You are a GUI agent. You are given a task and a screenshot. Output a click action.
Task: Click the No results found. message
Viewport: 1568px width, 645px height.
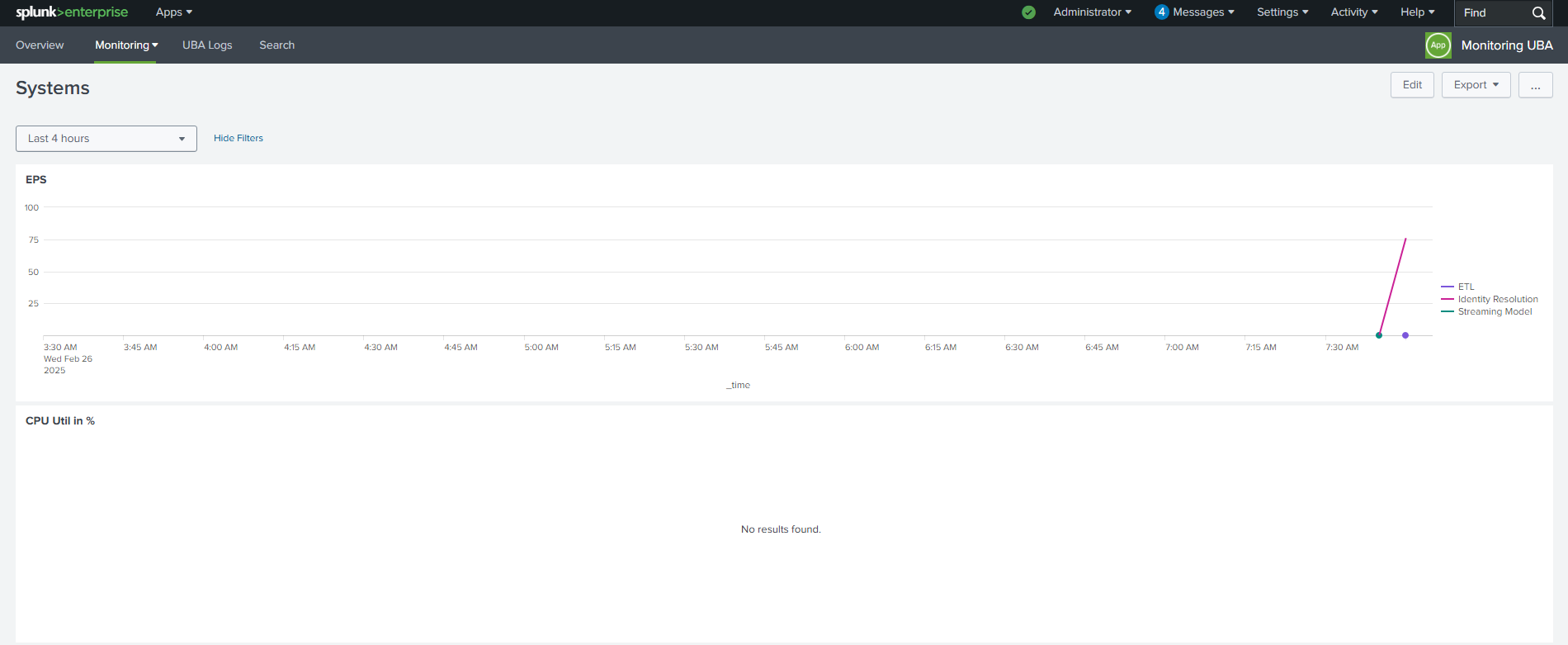click(781, 529)
